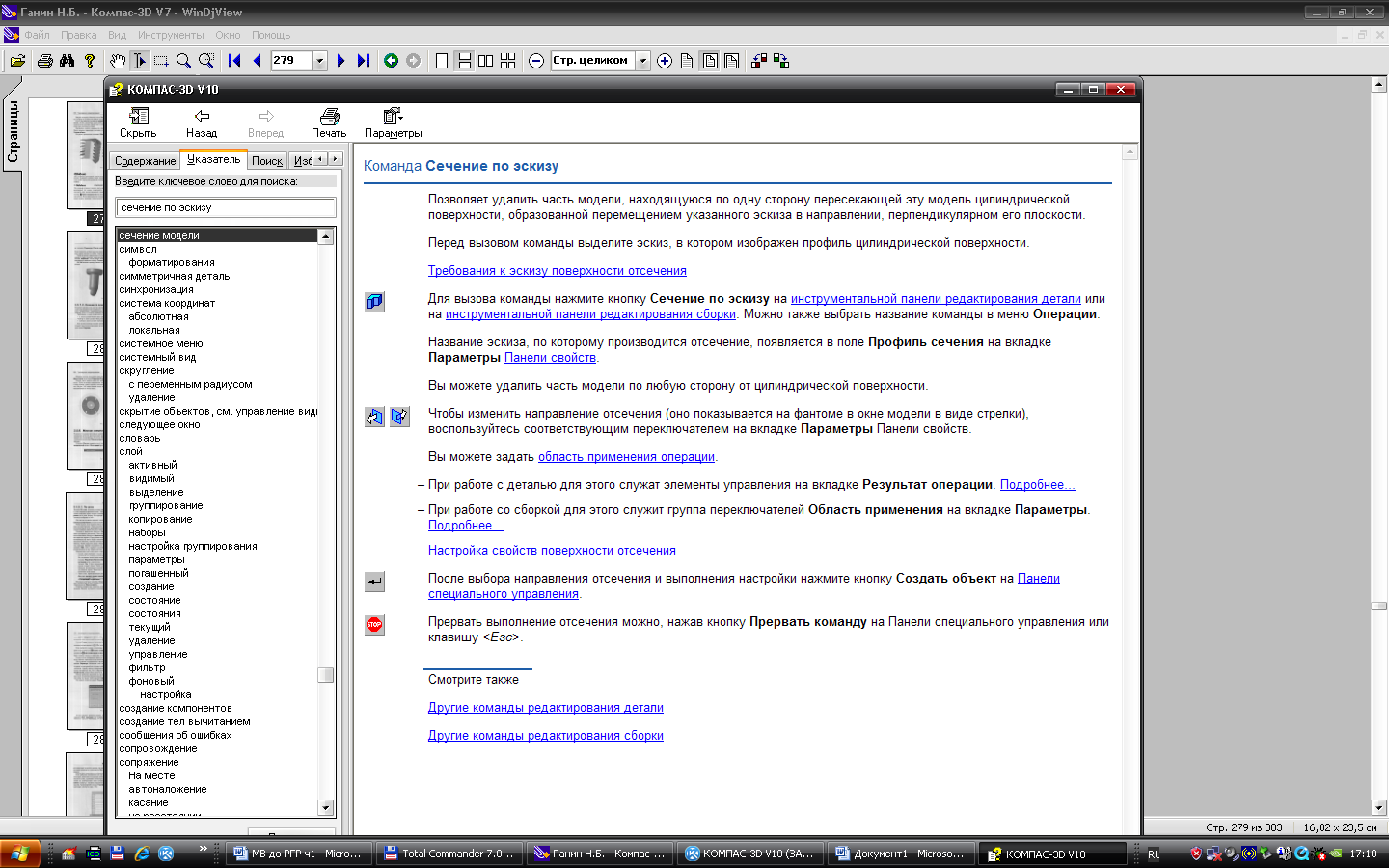Switch to the Поиск tab
This screenshot has height=868, width=1389.
coord(267,161)
